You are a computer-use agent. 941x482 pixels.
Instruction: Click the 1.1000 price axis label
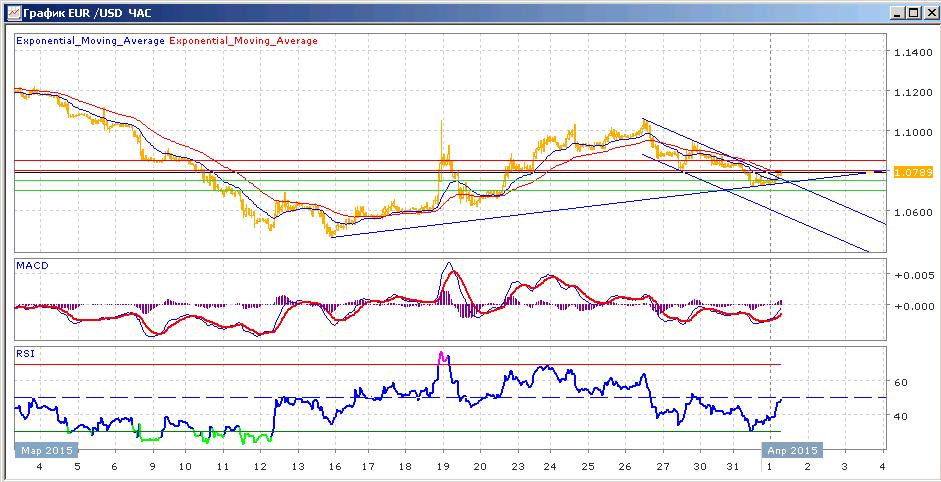912,131
